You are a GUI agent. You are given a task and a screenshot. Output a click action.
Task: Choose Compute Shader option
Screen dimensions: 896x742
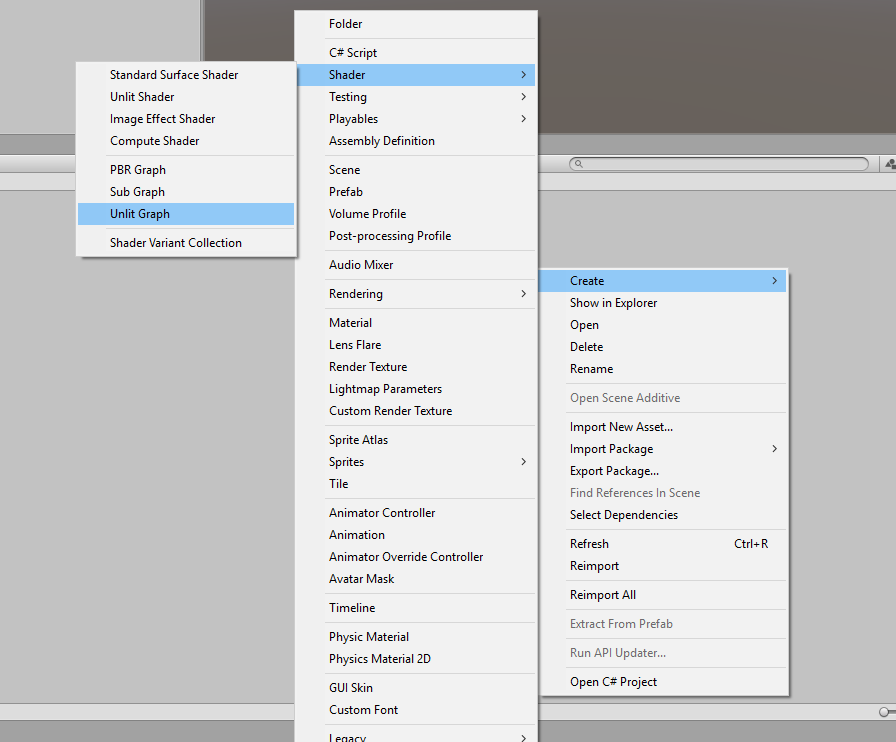click(x=154, y=141)
